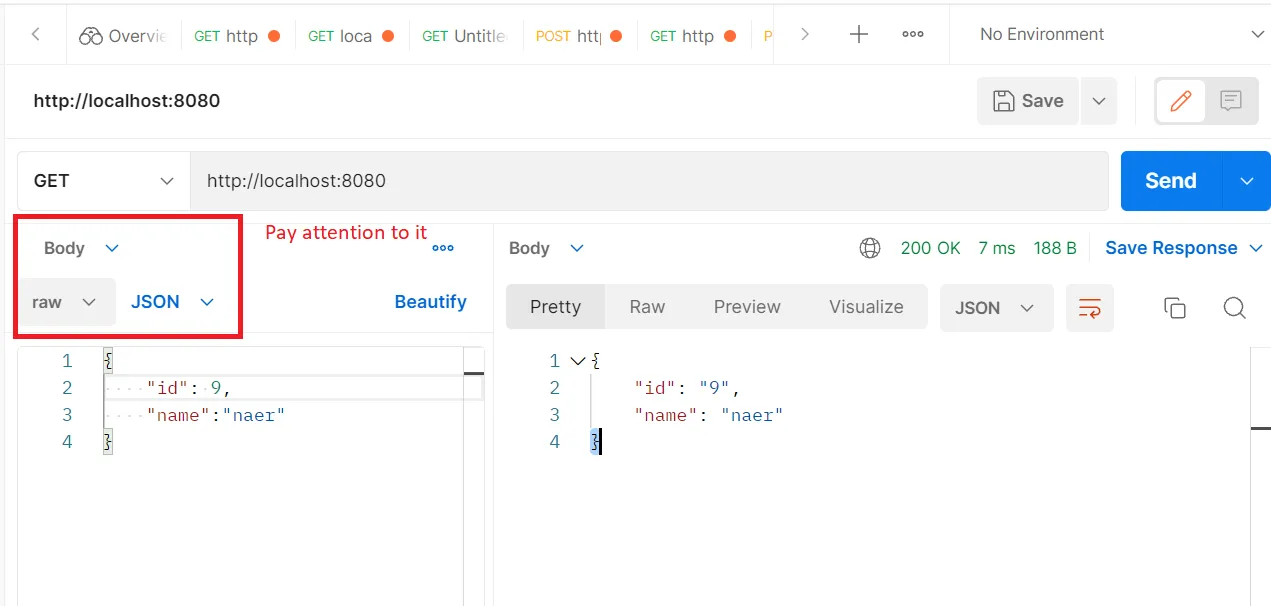Click the globe network icon
The width and height of the screenshot is (1271, 606).
click(870, 248)
